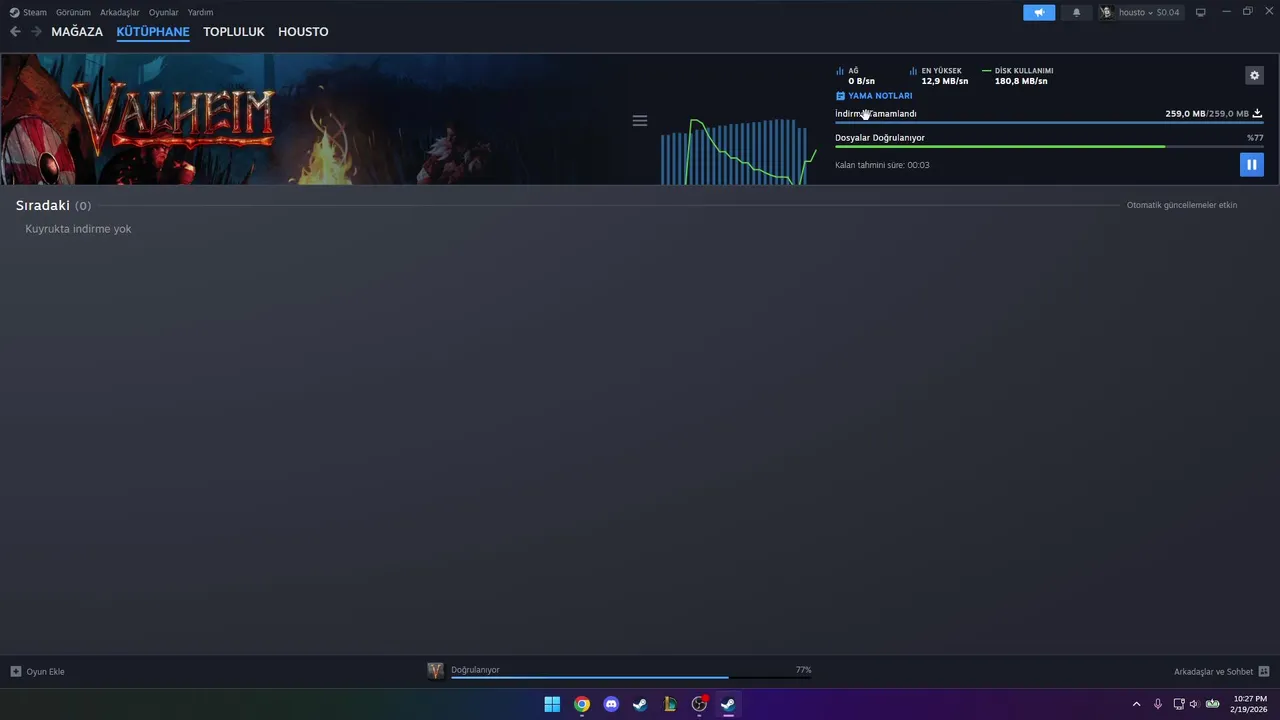Open the Valheim download hamburger menu

[640, 120]
